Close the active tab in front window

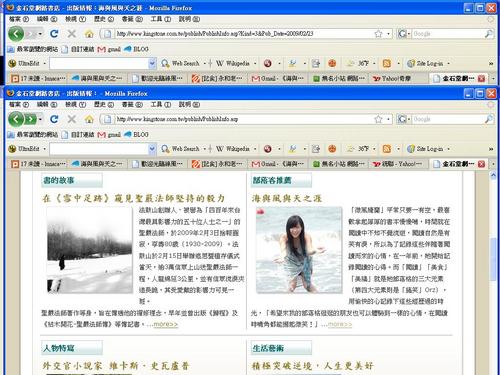point(481,164)
